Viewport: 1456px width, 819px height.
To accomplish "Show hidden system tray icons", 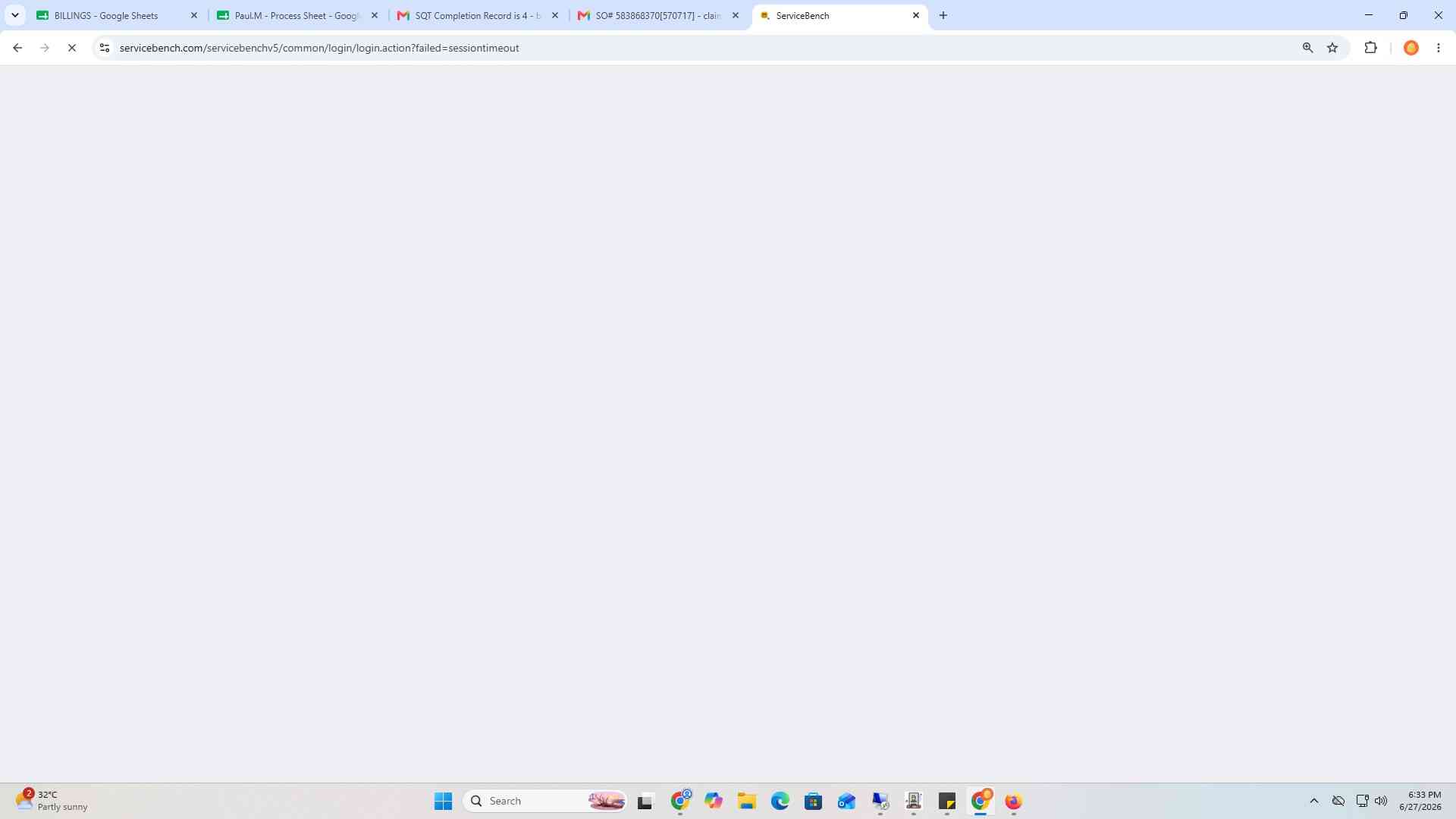I will pyautogui.click(x=1314, y=801).
